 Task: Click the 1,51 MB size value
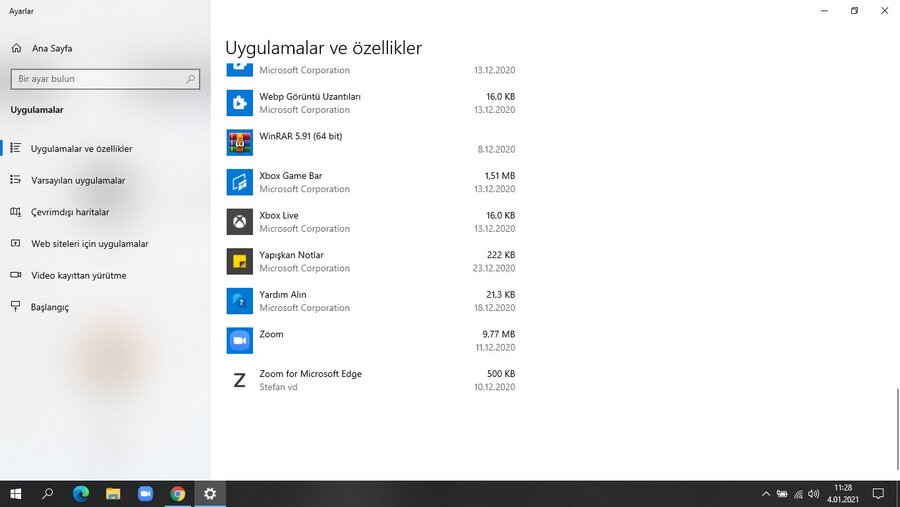pos(500,176)
